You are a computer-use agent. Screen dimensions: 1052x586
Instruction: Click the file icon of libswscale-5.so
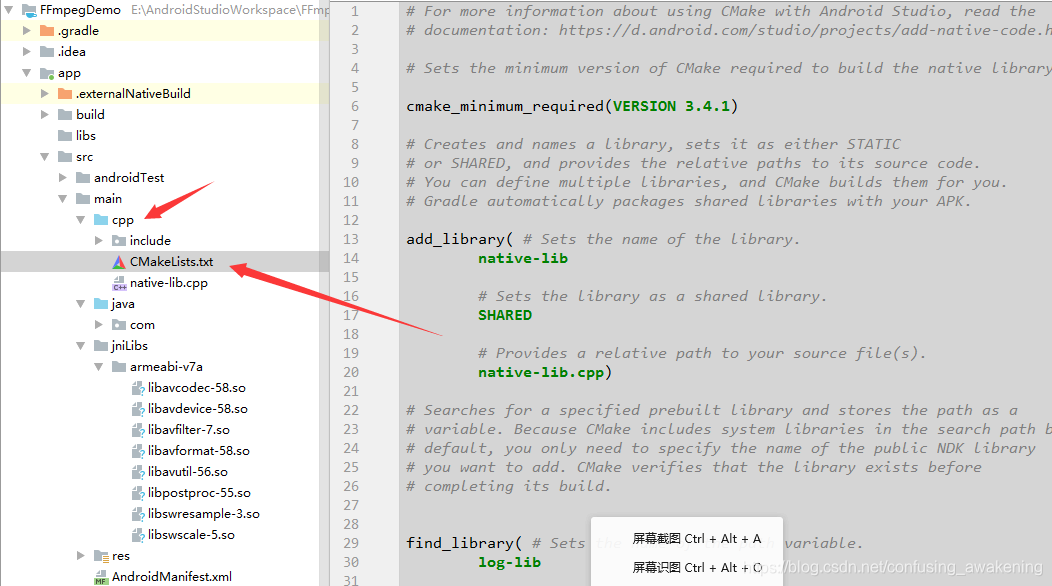pos(138,535)
